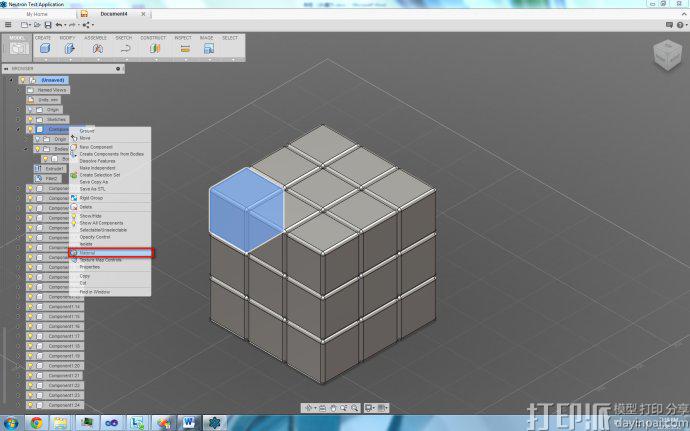Image resolution: width=690 pixels, height=431 pixels.
Task: Toggle lightbulb for Component1:20
Action: click(30, 365)
